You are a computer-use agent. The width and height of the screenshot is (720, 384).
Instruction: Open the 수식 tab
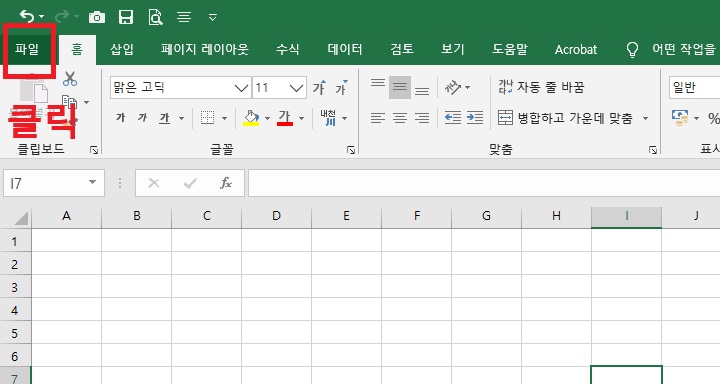point(287,49)
